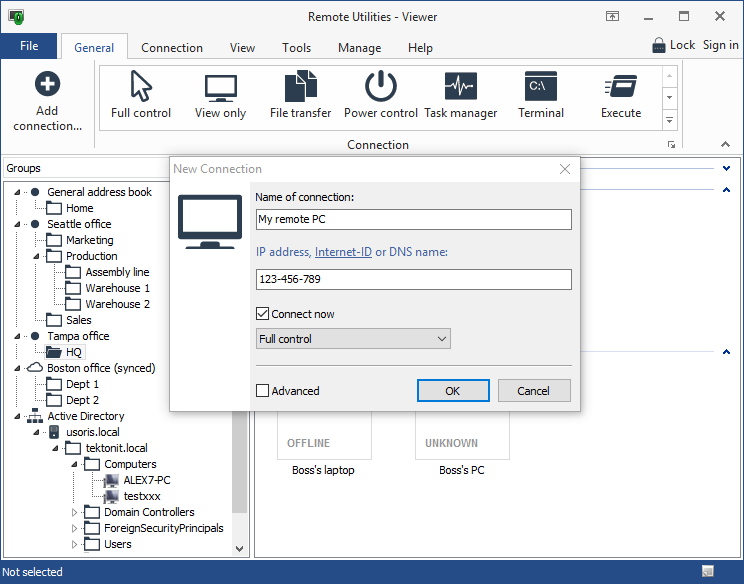Image resolution: width=744 pixels, height=584 pixels.
Task: Select the Execute tool icon
Action: tap(621, 87)
